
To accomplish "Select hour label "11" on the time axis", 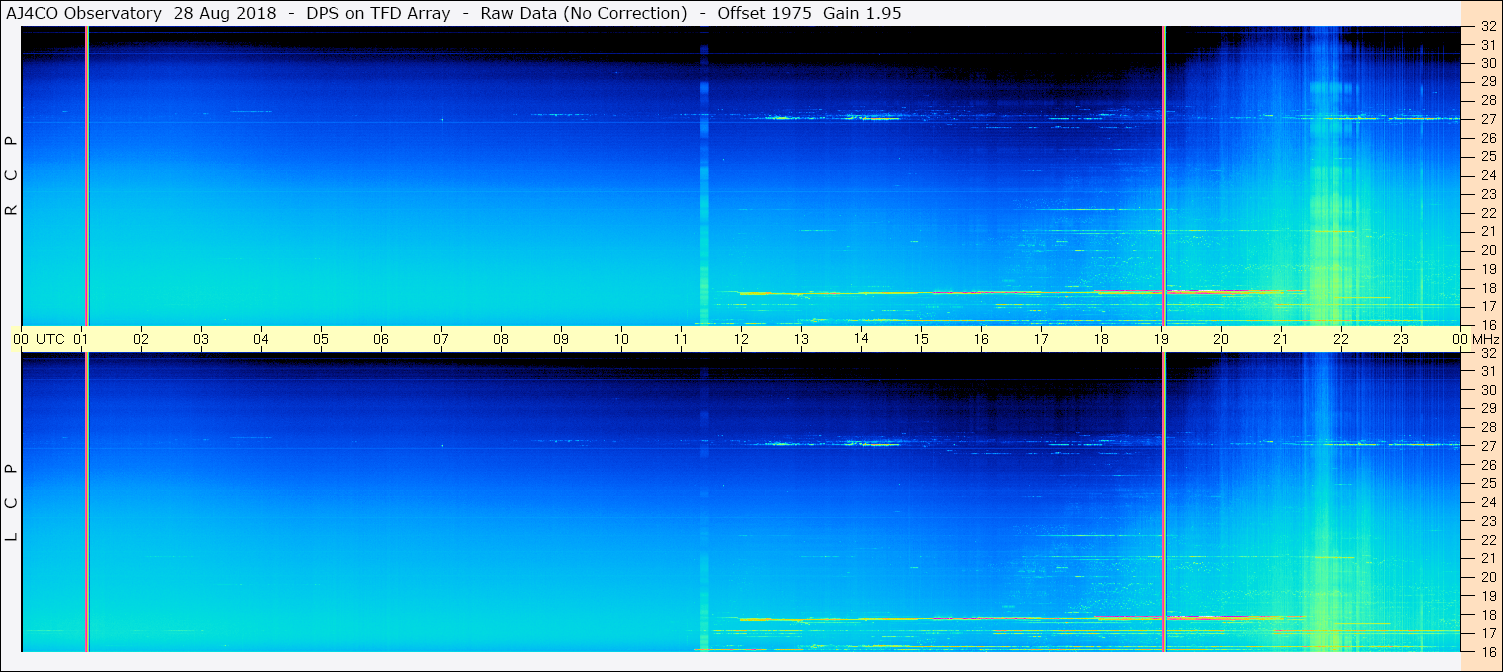I will click(681, 339).
